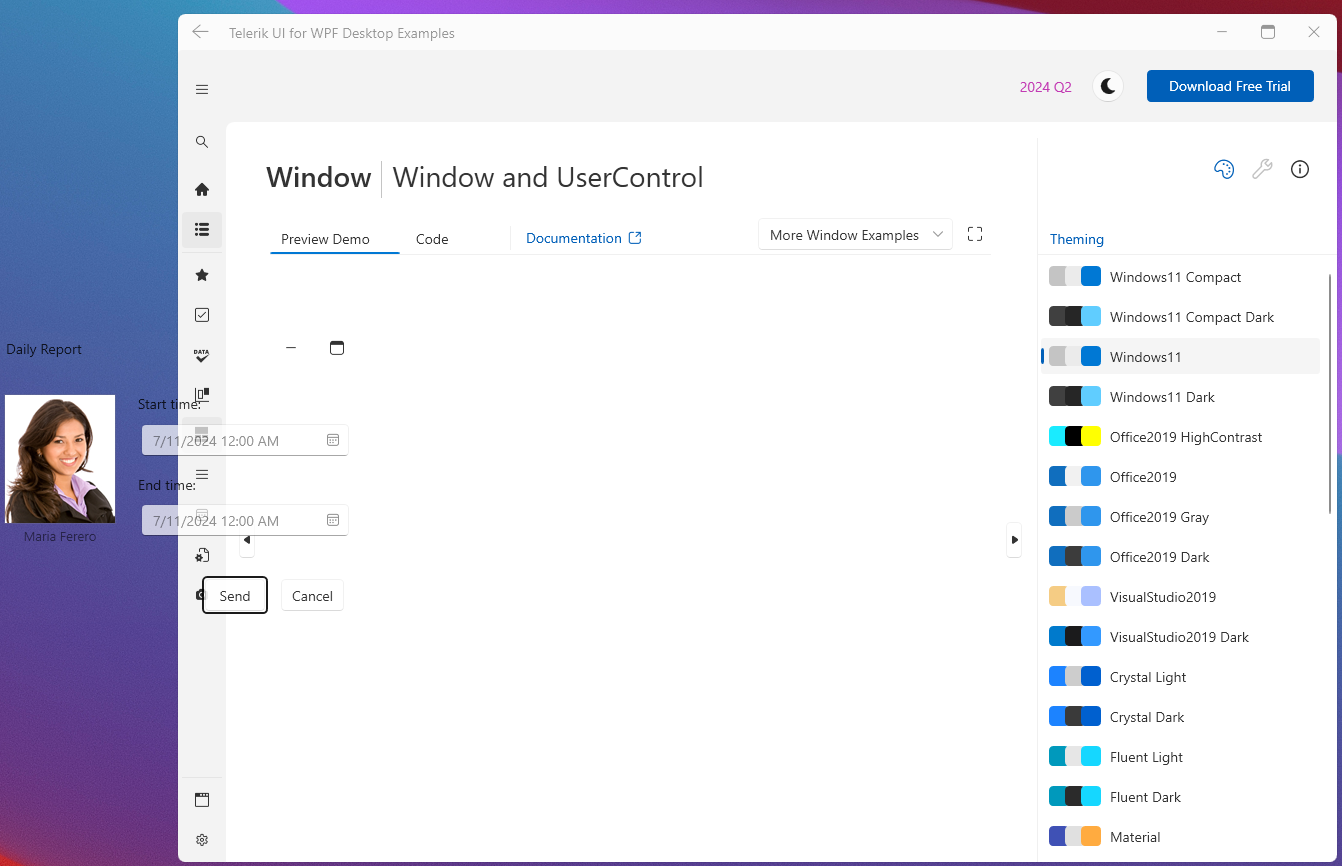
Task: Open the theming palette icon
Action: click(1224, 169)
